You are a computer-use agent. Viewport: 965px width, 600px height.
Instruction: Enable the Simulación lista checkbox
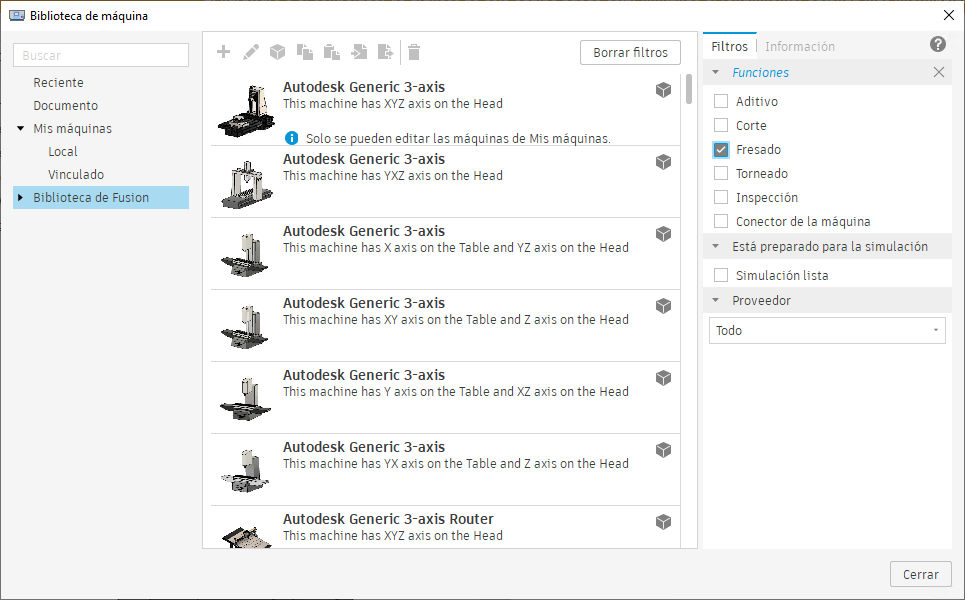[721, 275]
